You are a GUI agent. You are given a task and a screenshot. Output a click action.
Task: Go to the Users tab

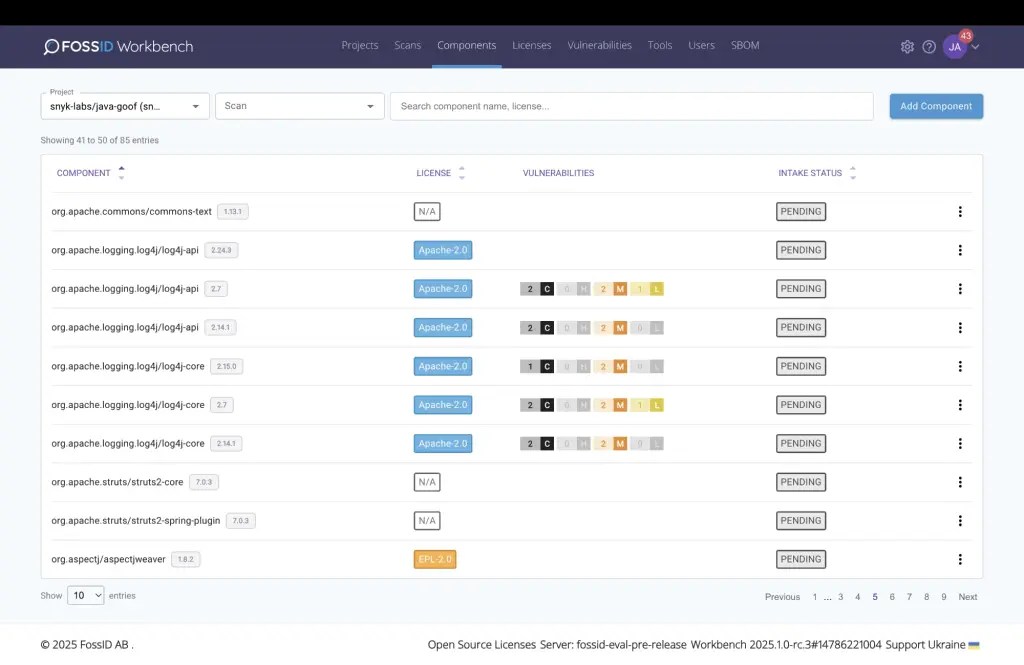click(x=701, y=45)
